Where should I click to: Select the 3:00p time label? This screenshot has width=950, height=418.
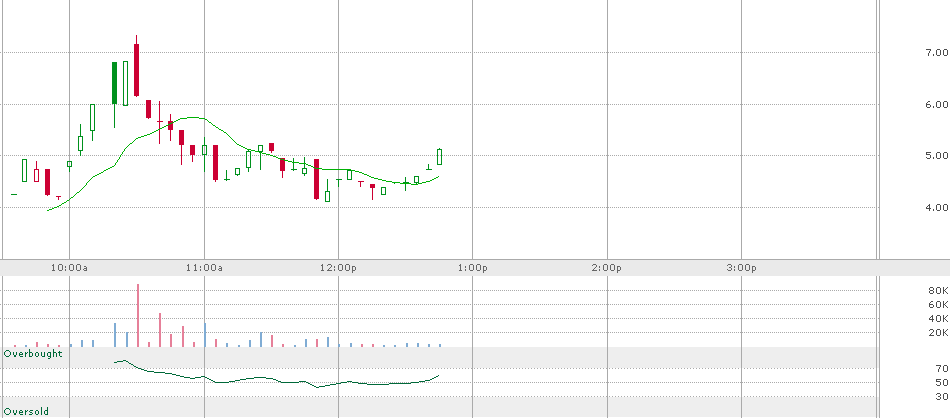742,268
